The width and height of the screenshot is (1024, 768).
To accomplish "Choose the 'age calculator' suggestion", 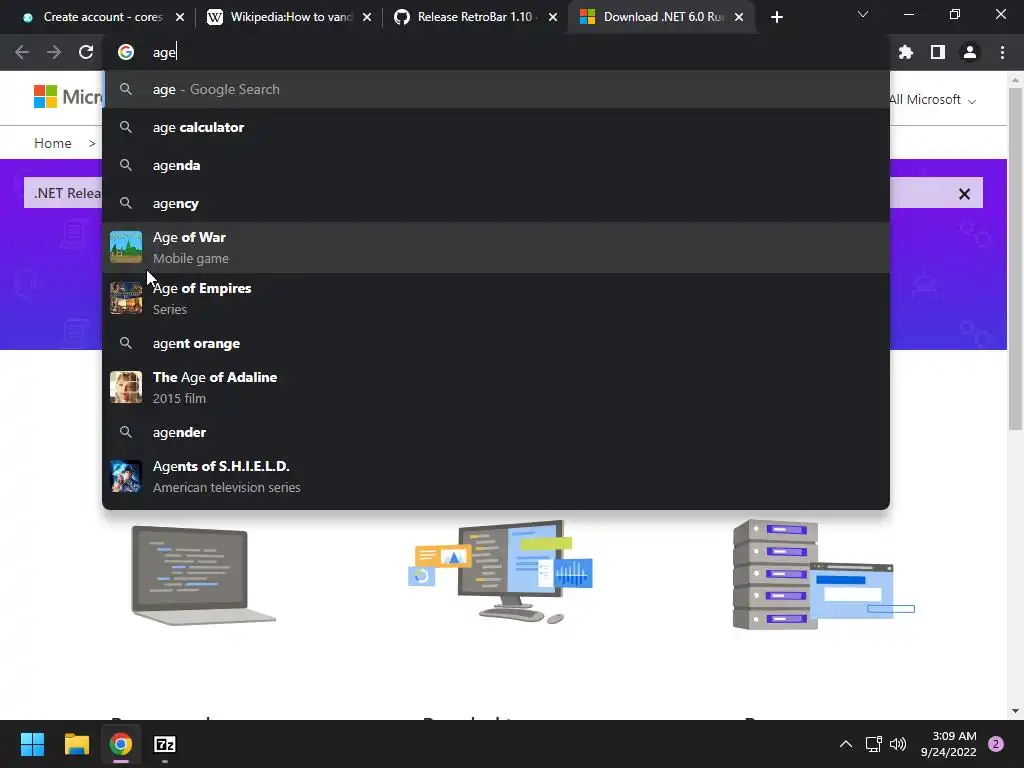I will pyautogui.click(x=496, y=127).
